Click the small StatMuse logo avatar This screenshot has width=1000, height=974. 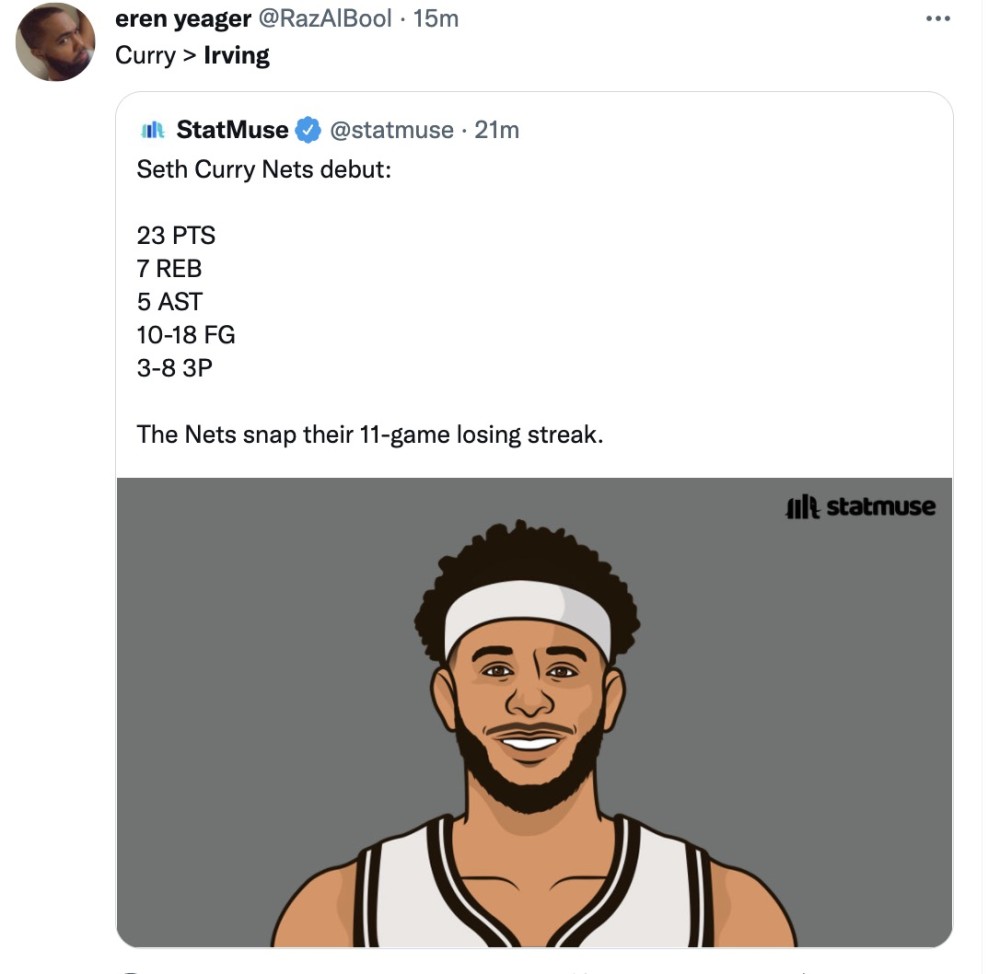click(152, 130)
